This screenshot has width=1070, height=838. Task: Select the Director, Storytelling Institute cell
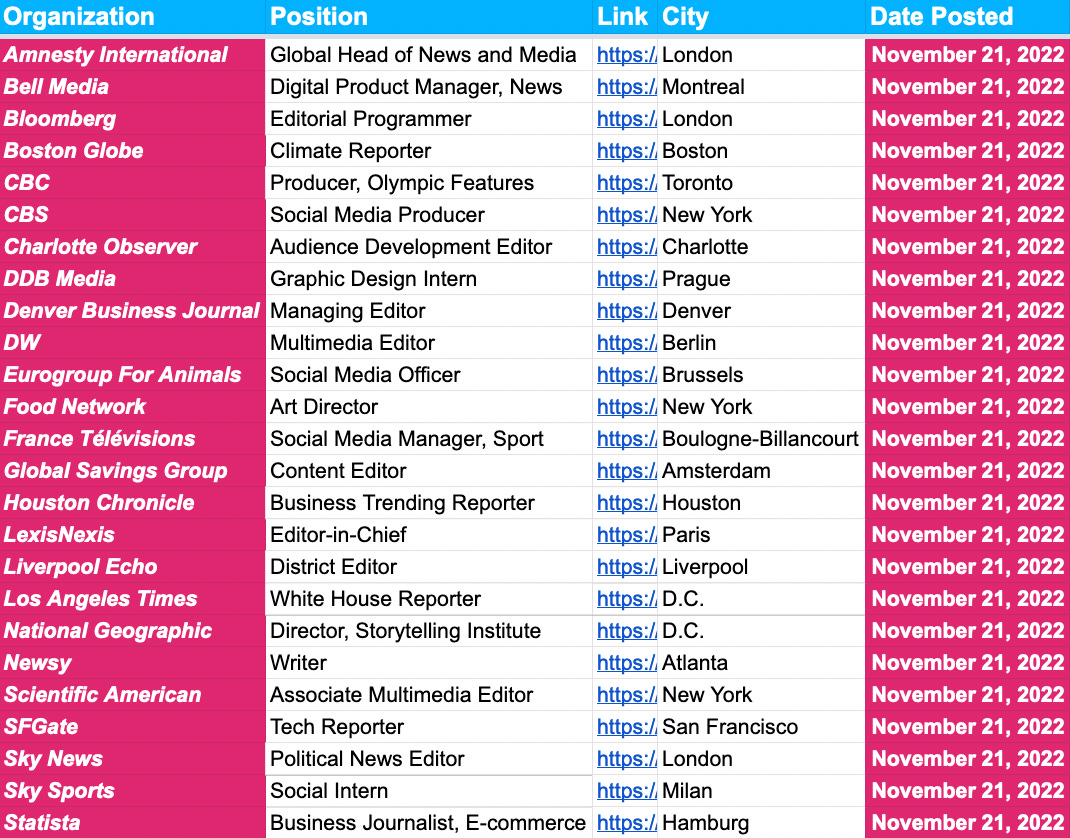(x=429, y=631)
